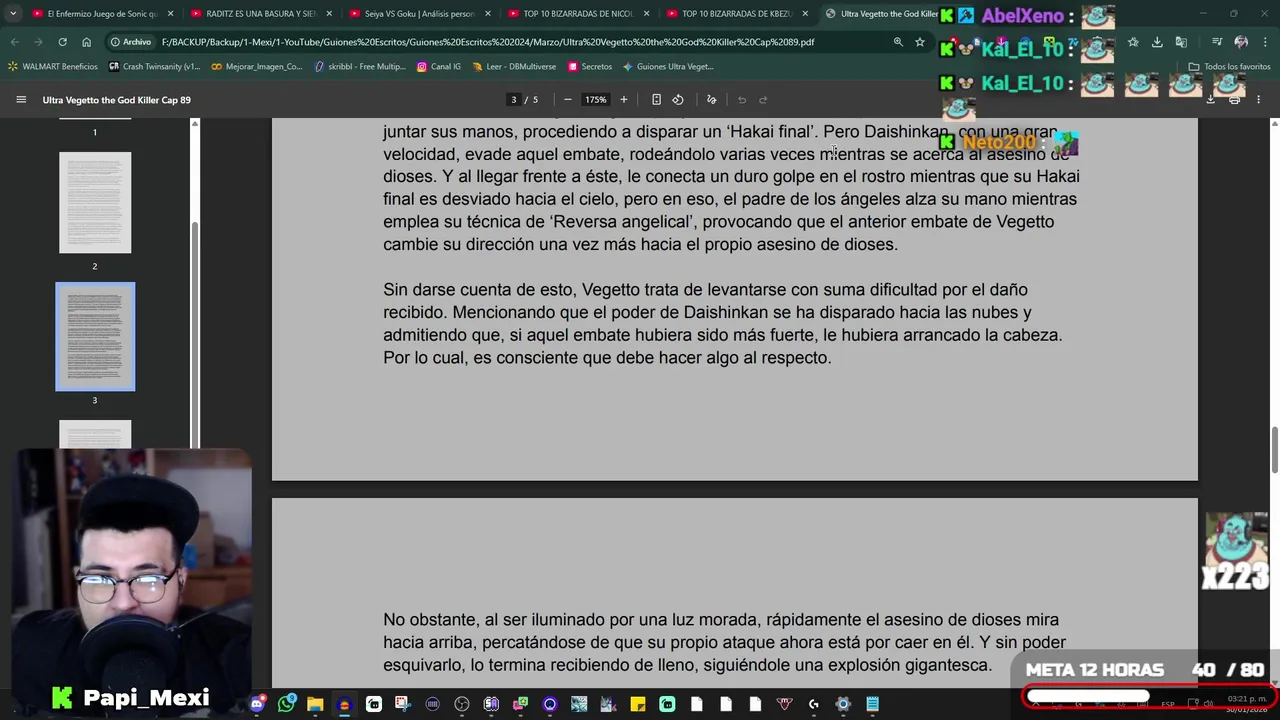The image size is (1280, 720).
Task: Click the PDF page number field
Action: point(514,100)
